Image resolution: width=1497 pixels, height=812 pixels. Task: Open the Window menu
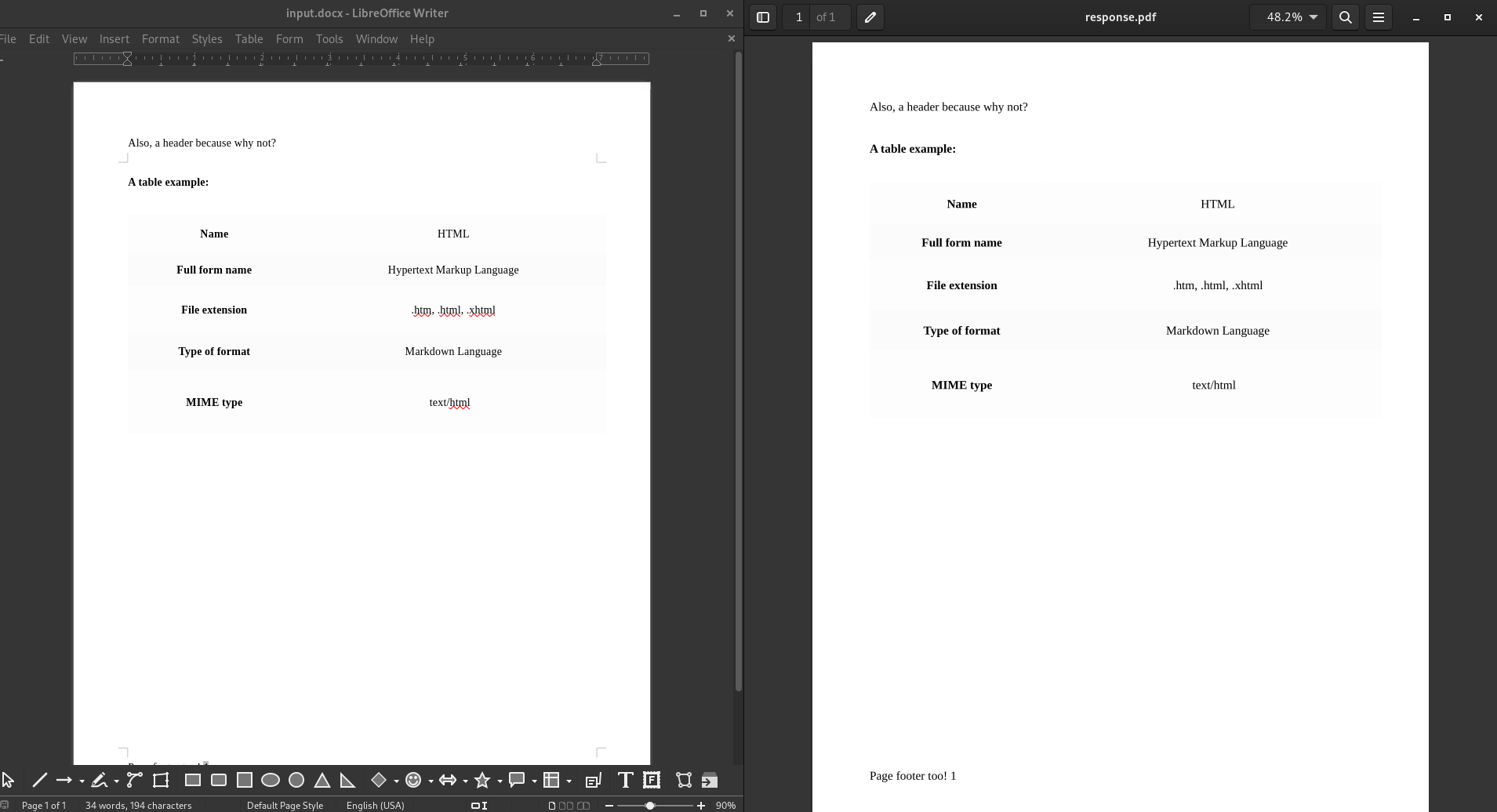[376, 38]
